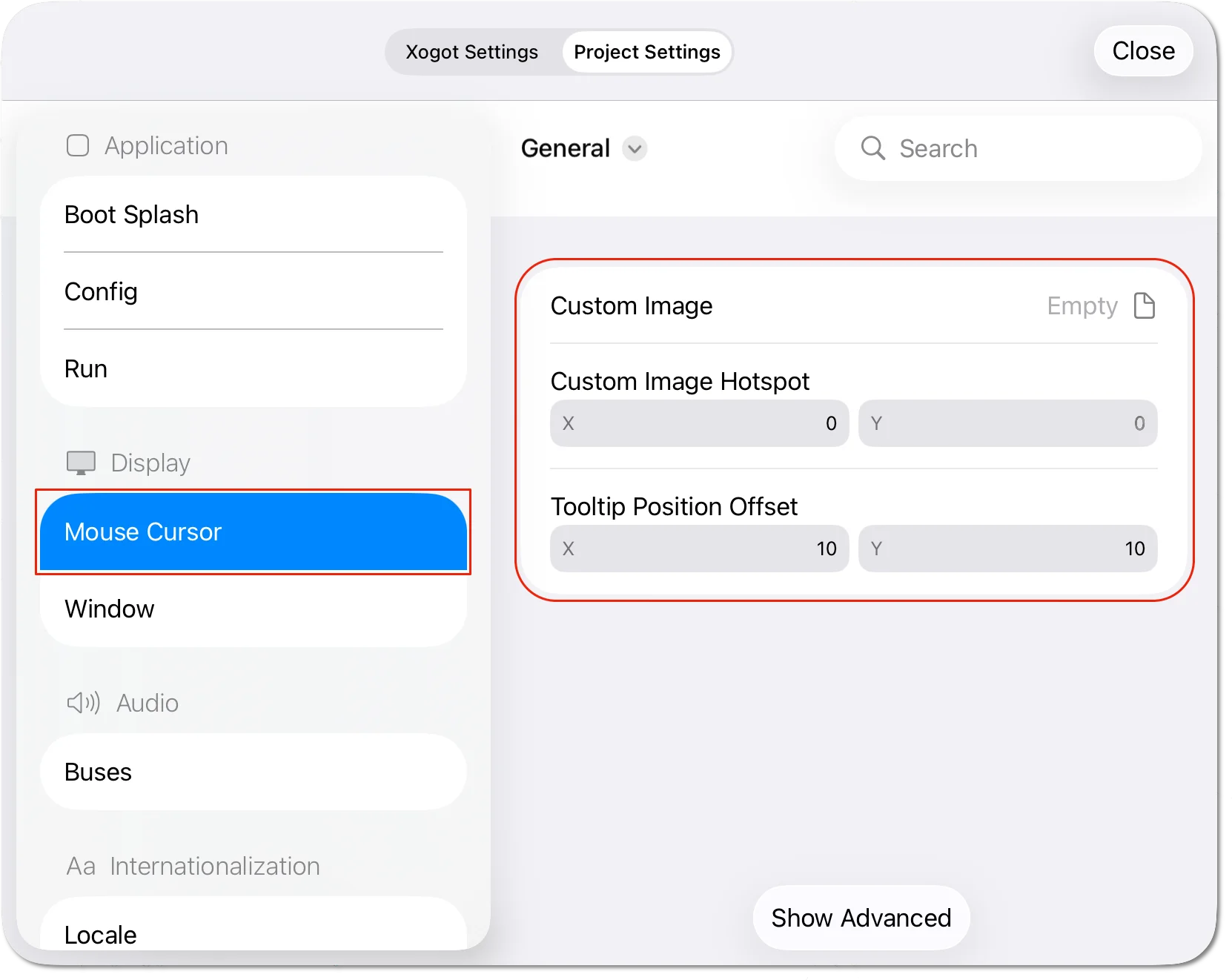Click the Close button
The height and width of the screenshot is (980, 1232).
coord(1144,50)
